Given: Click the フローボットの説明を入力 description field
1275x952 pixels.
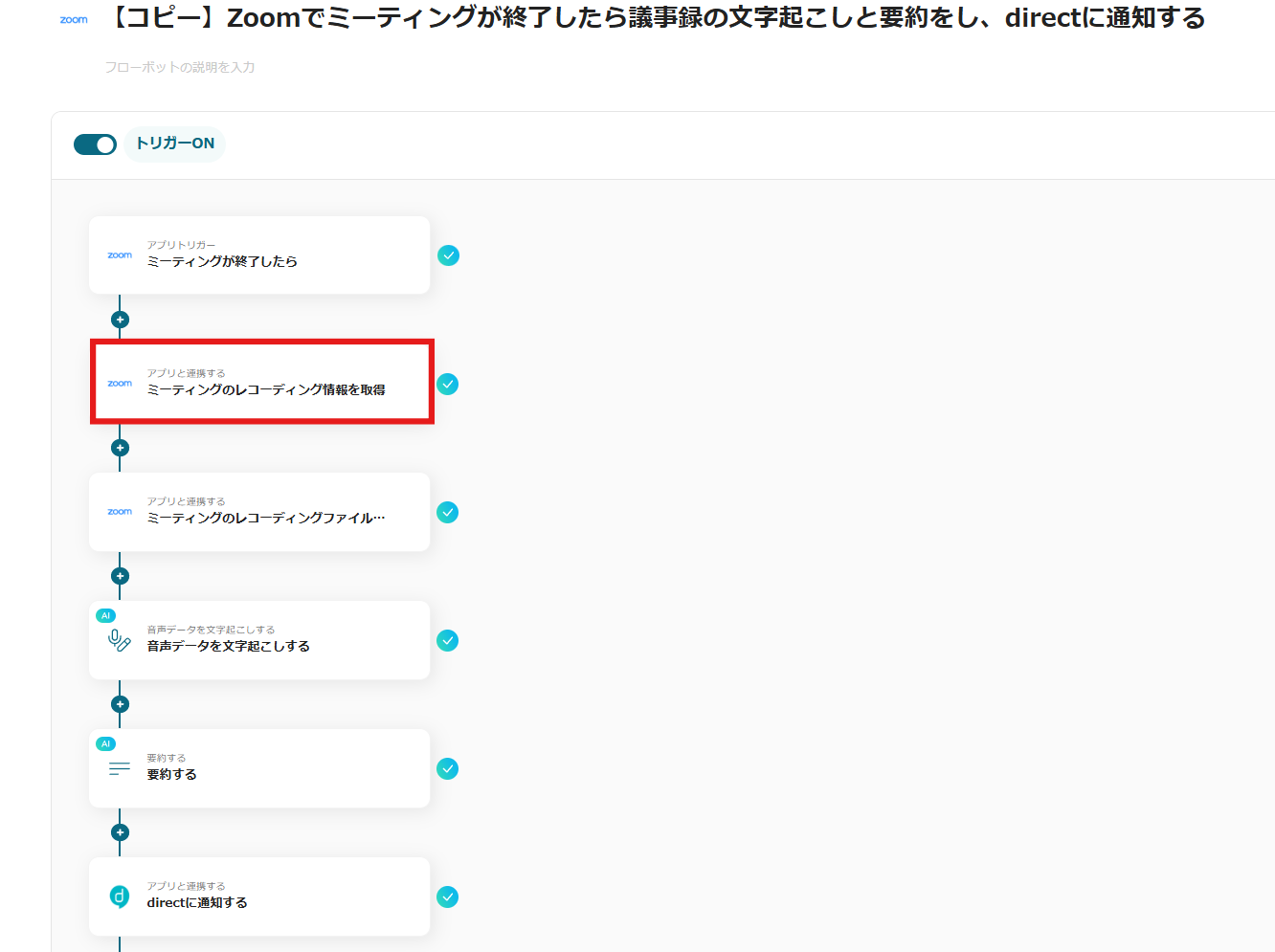Looking at the screenshot, I should 180,67.
